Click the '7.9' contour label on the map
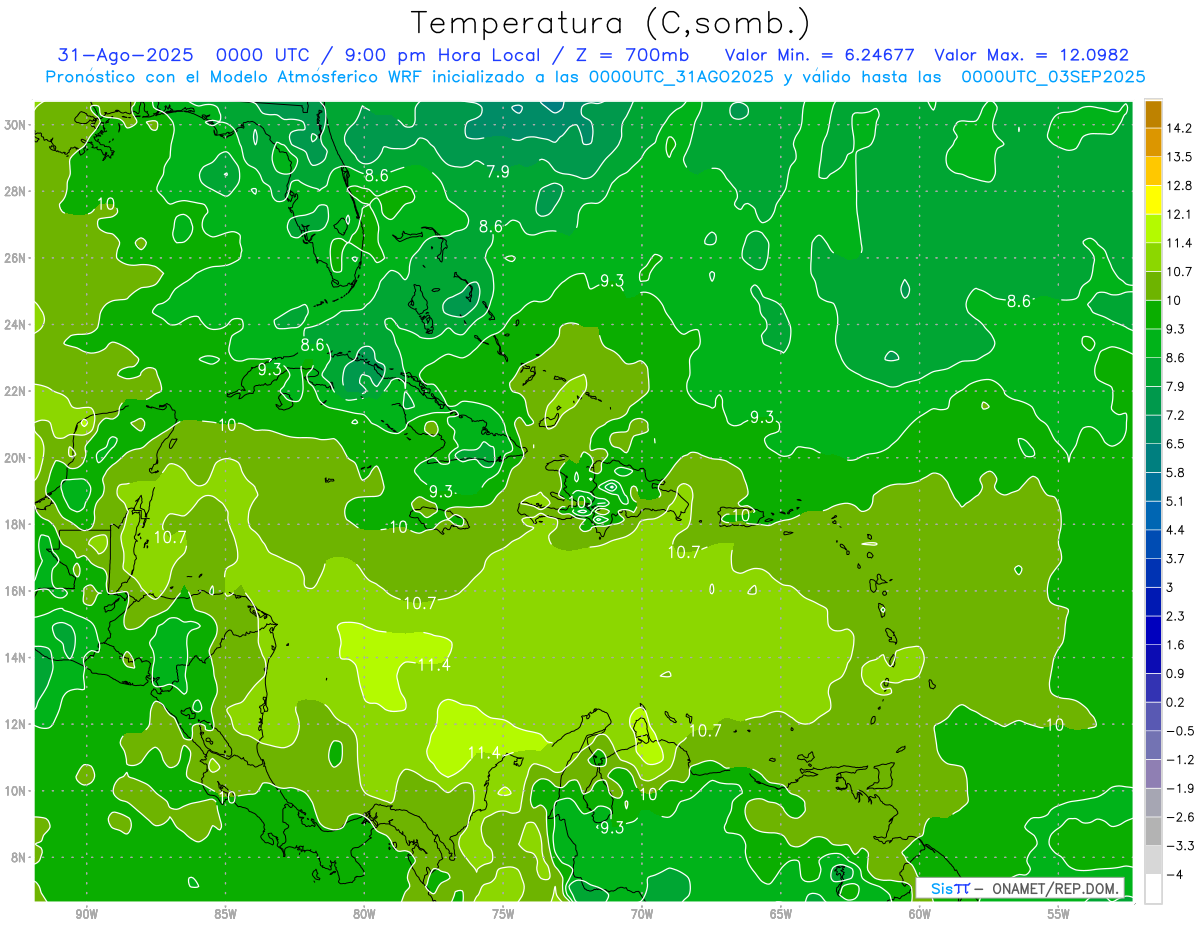 pyautogui.click(x=498, y=171)
